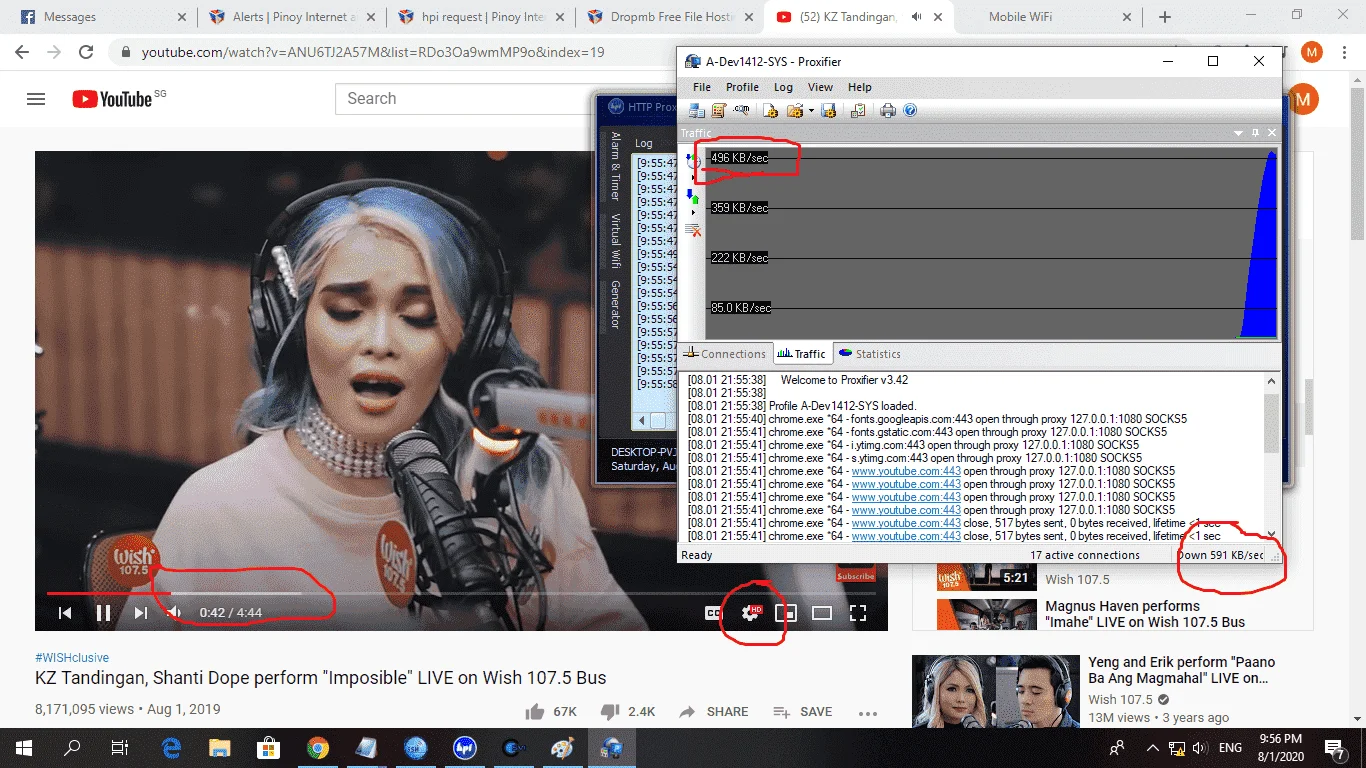Open the Windows Start menu
1366x768 pixels.
point(24,747)
